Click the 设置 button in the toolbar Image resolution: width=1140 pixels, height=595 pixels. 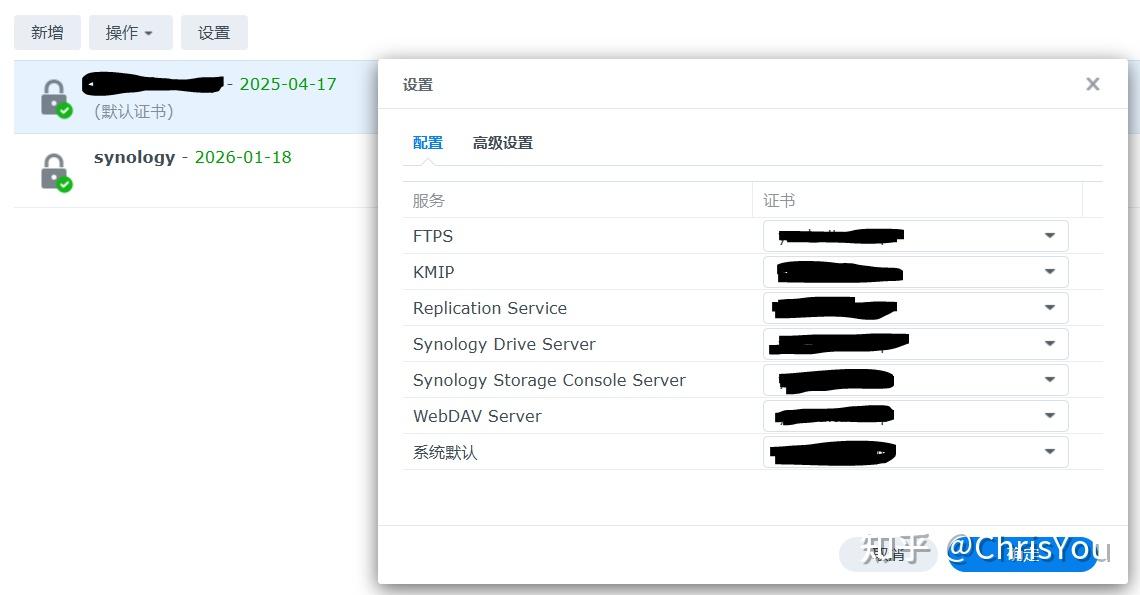click(214, 32)
